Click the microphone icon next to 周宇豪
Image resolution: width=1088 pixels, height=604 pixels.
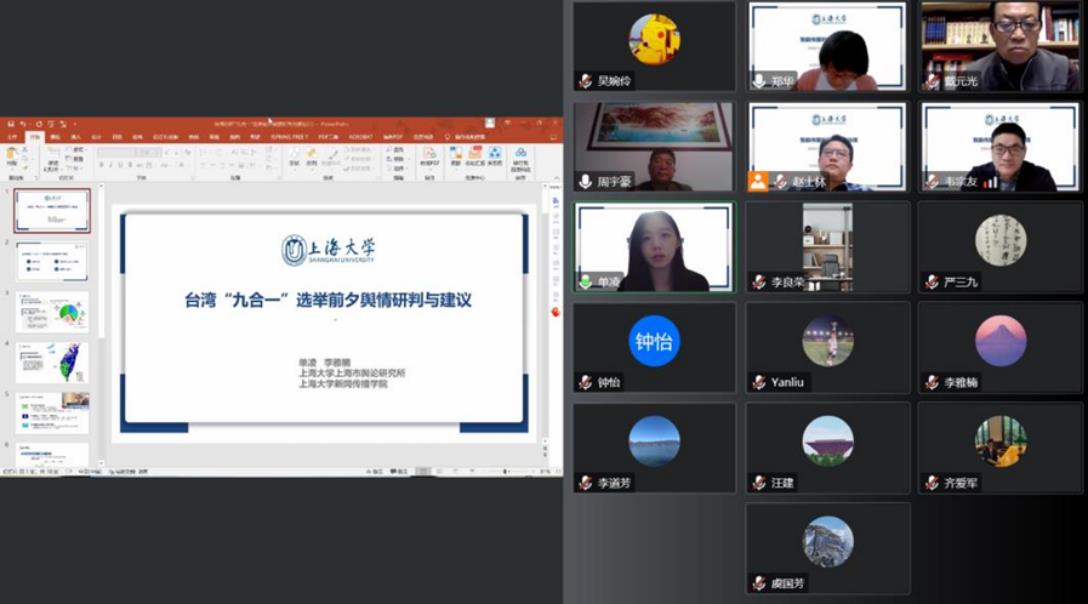pos(585,182)
